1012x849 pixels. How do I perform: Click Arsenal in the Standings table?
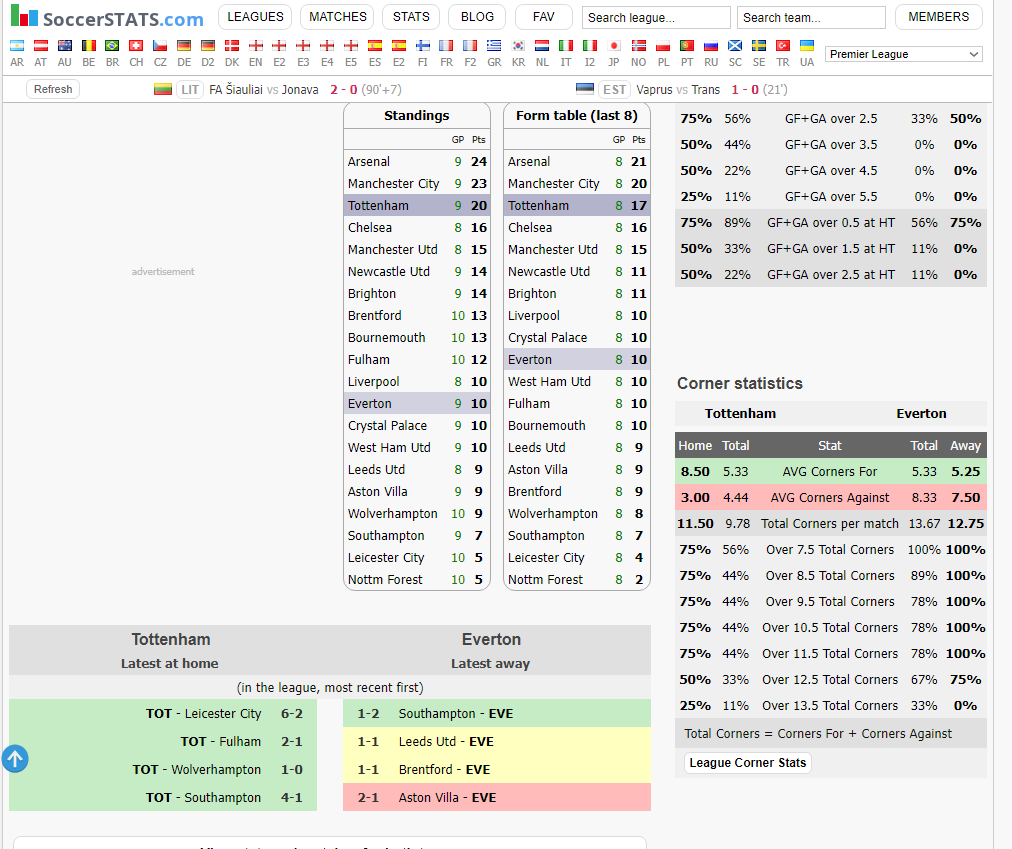(369, 162)
